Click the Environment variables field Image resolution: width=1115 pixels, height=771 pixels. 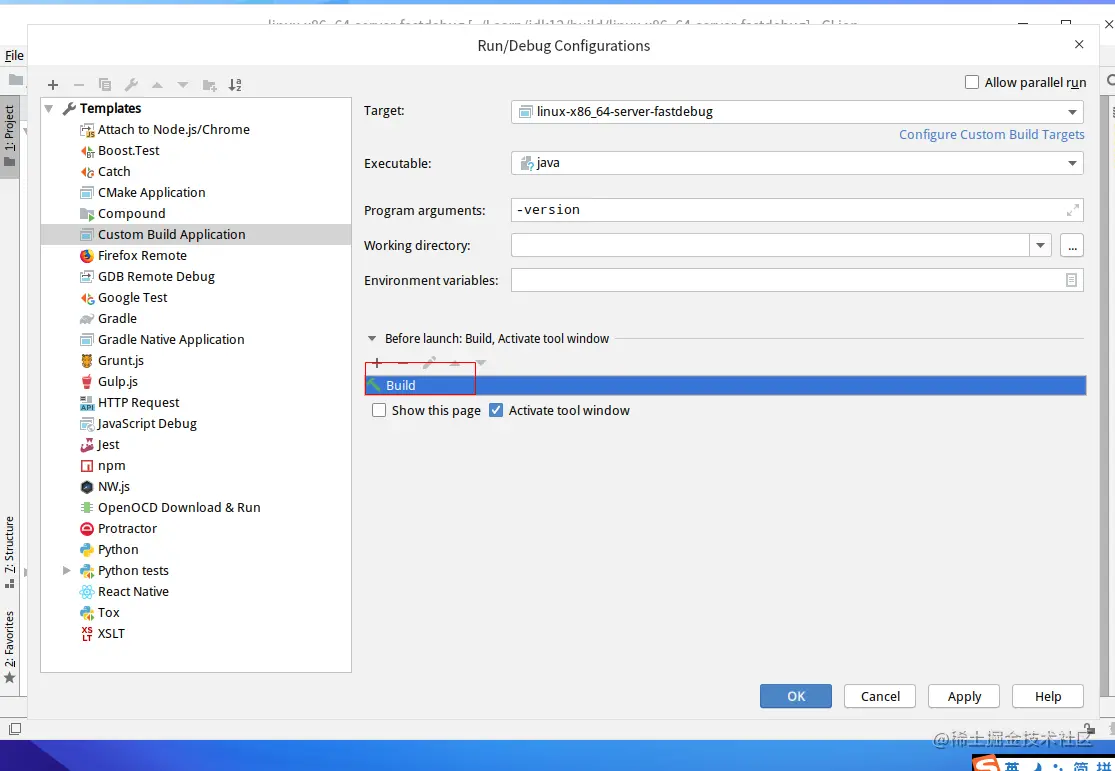(x=796, y=280)
